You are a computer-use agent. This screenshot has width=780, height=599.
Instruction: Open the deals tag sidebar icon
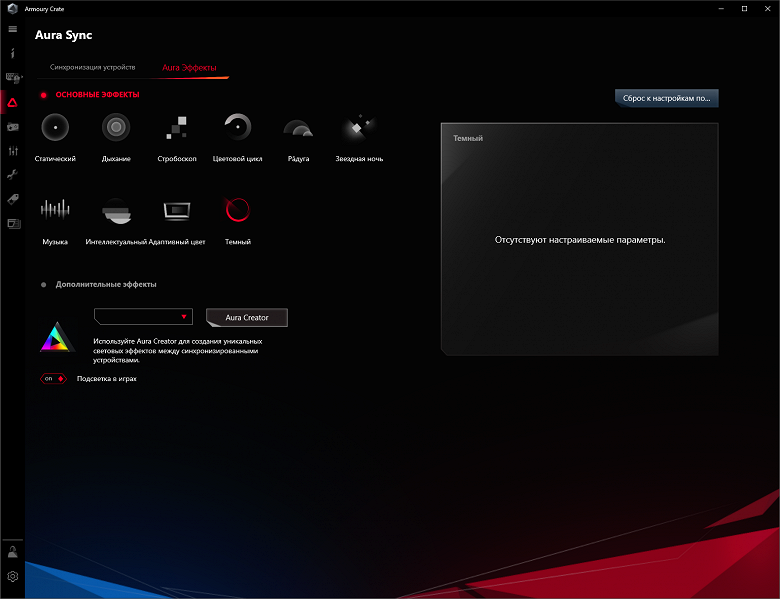click(13, 199)
